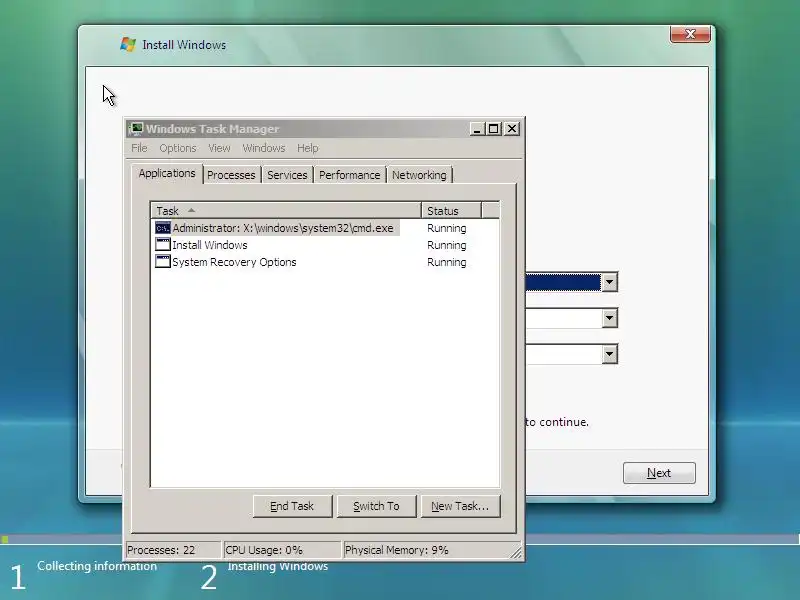Sort the list by the Status column header
The width and height of the screenshot is (800, 600).
pyautogui.click(x=451, y=211)
